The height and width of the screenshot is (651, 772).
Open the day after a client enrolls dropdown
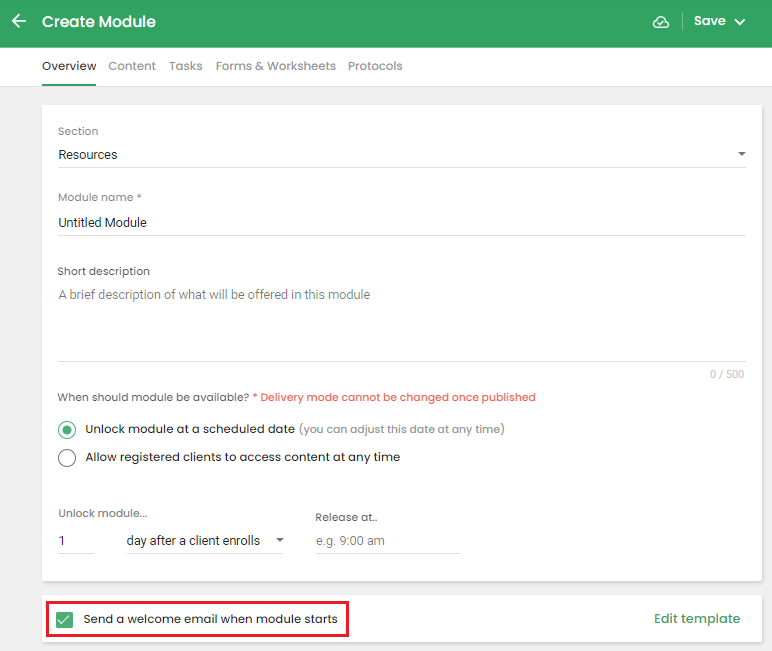[204, 541]
